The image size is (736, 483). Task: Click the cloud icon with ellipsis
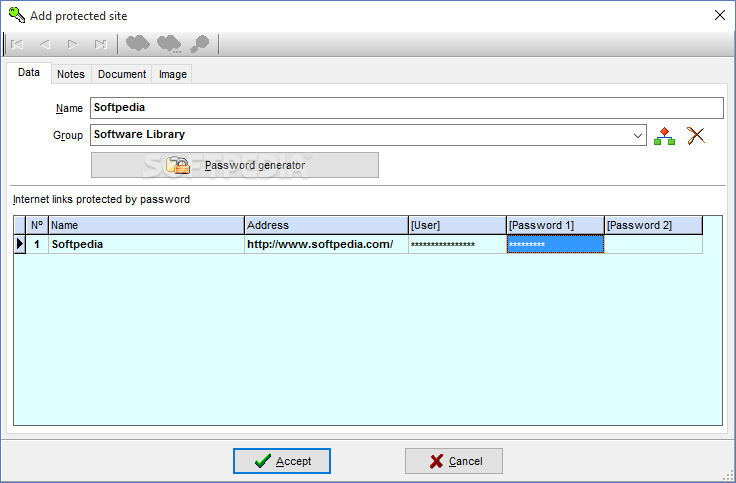click(169, 44)
